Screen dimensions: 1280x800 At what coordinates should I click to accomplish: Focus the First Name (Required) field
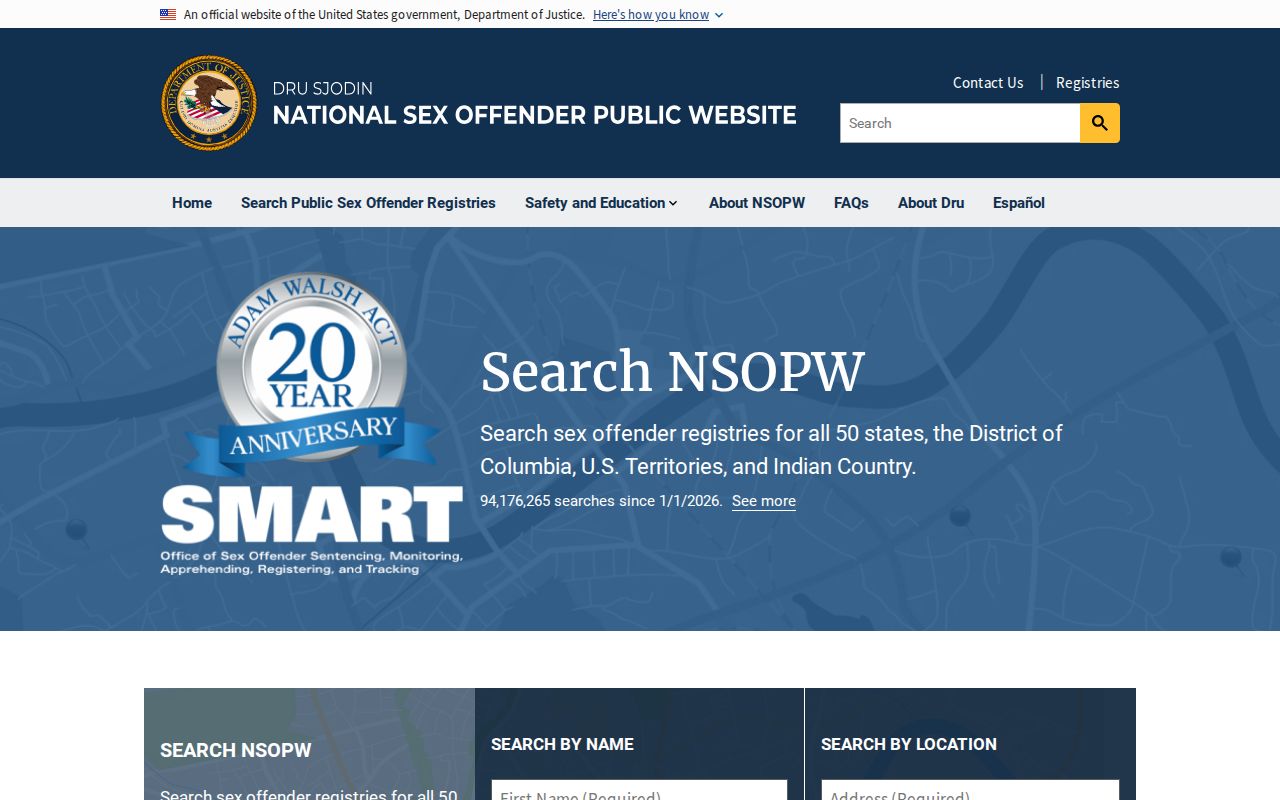639,790
